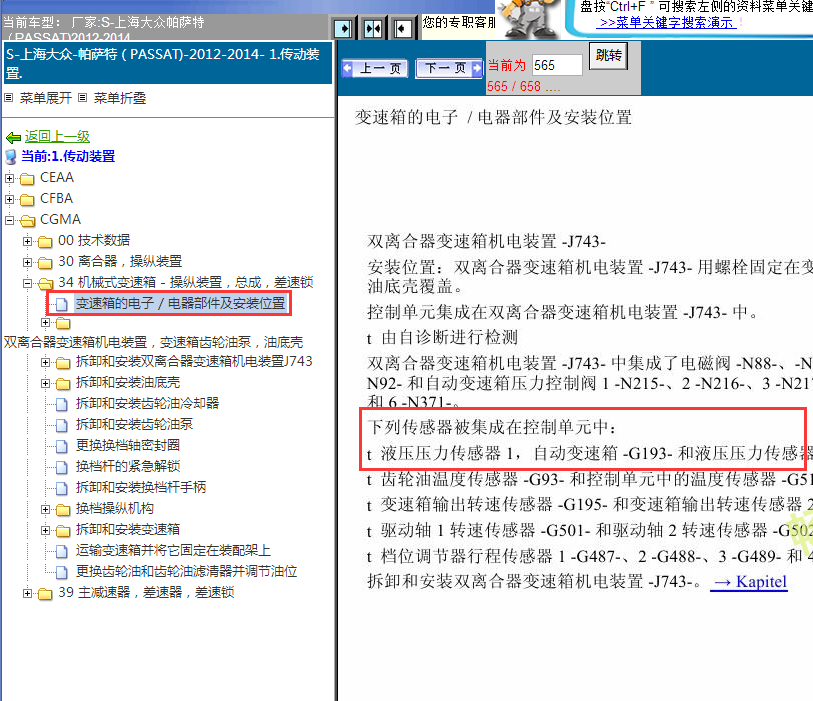Click document icon for 拆卸和安装齿轮油冷却器

tap(61, 404)
